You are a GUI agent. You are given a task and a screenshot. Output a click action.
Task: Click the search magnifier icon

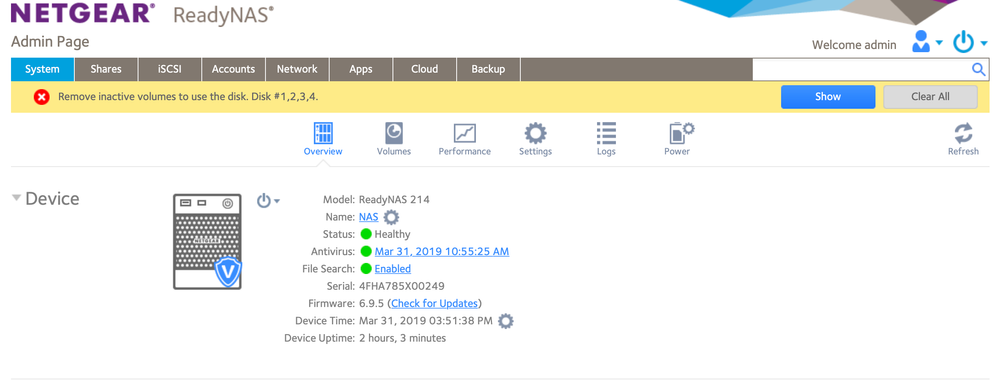(978, 69)
